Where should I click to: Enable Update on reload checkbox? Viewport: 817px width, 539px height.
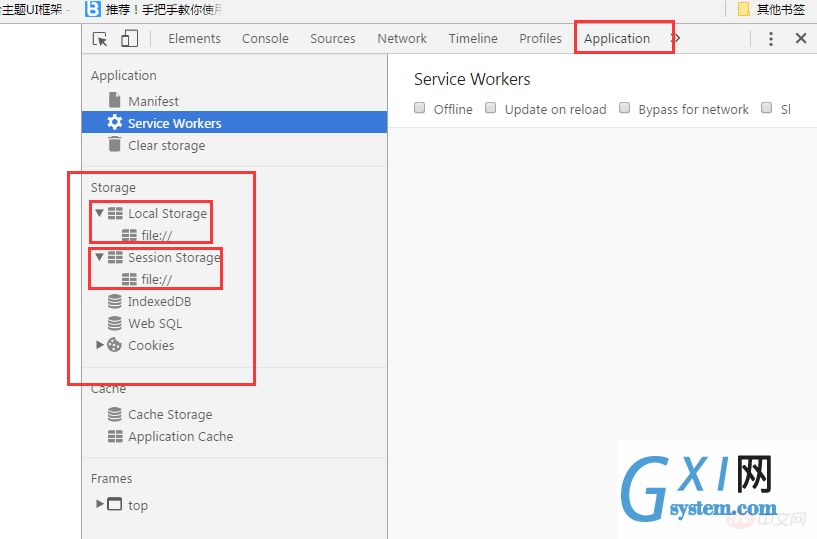point(490,108)
